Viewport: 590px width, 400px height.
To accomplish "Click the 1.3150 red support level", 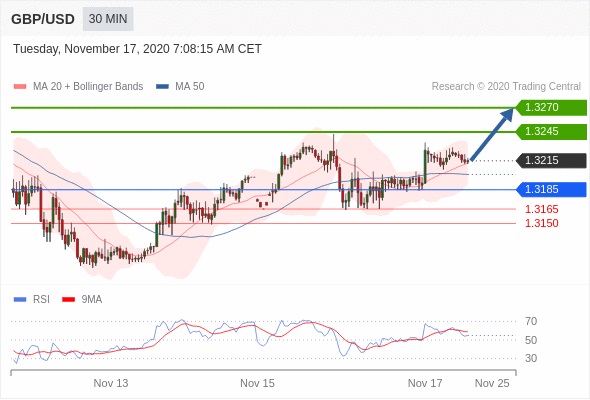I will point(541,223).
